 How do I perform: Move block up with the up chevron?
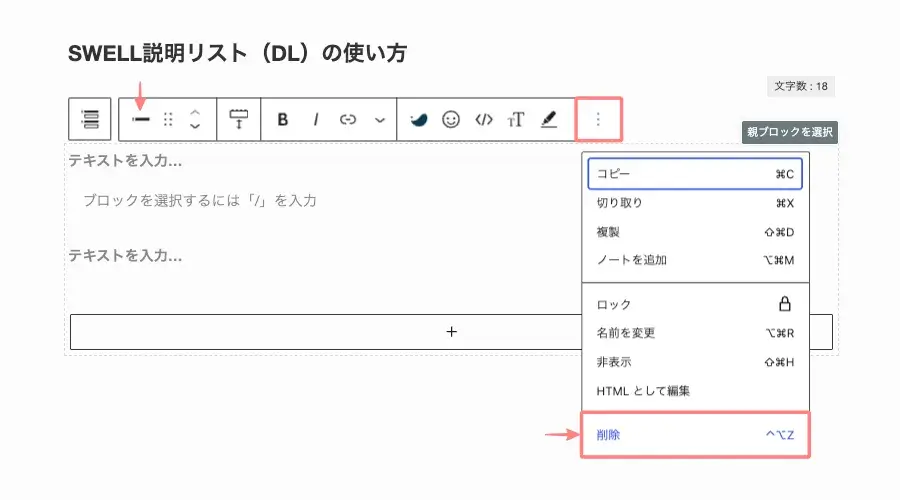(x=195, y=112)
